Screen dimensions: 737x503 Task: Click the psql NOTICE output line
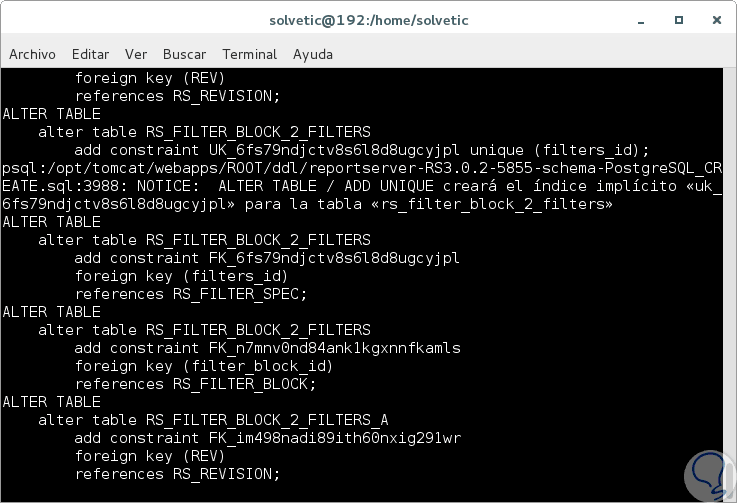pos(360,186)
